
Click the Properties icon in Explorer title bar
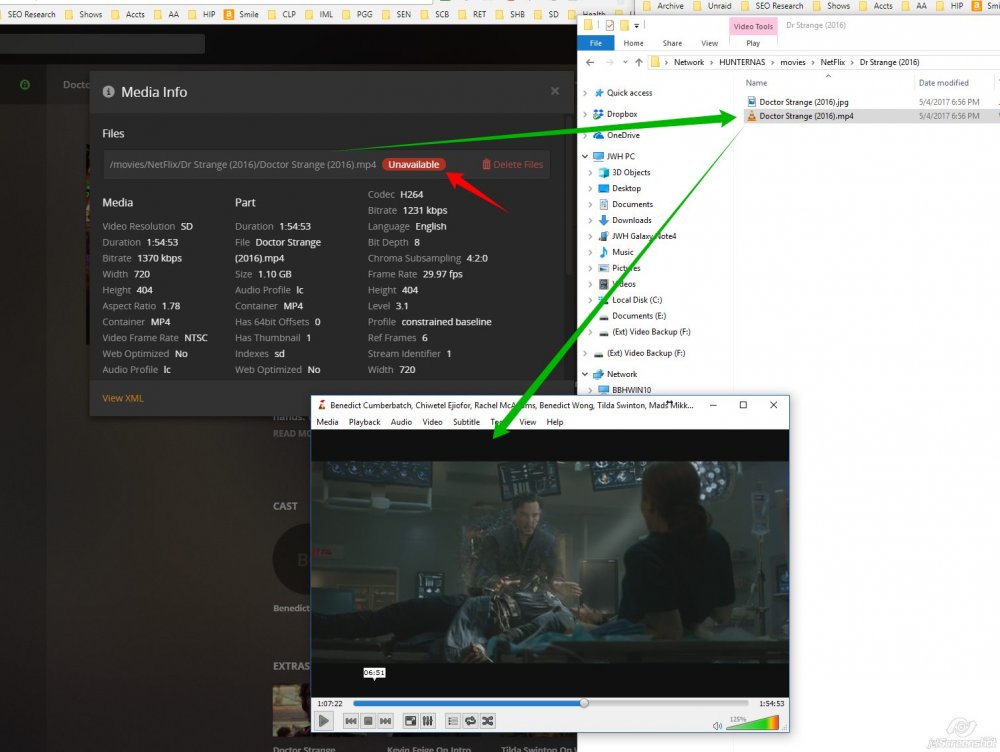[610, 26]
